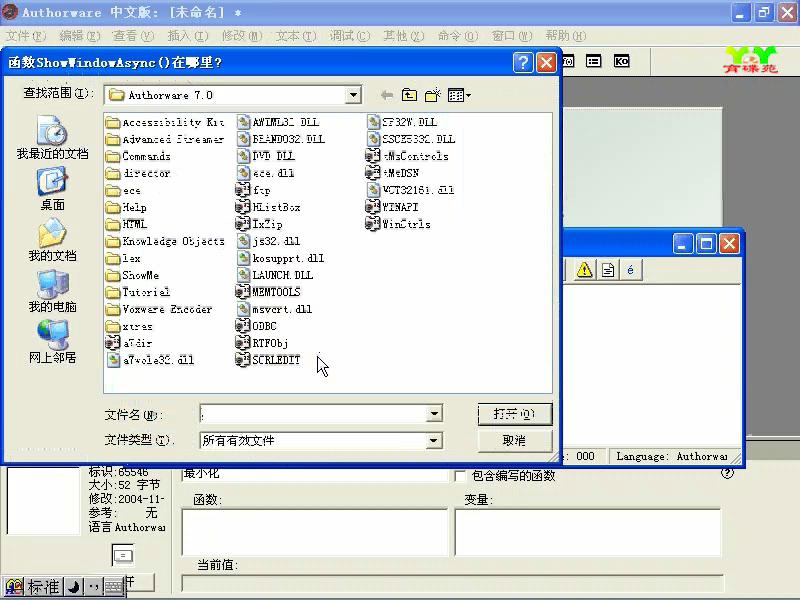Select the SCRLEDIT file
Image resolution: width=800 pixels, height=600 pixels.
coord(268,360)
